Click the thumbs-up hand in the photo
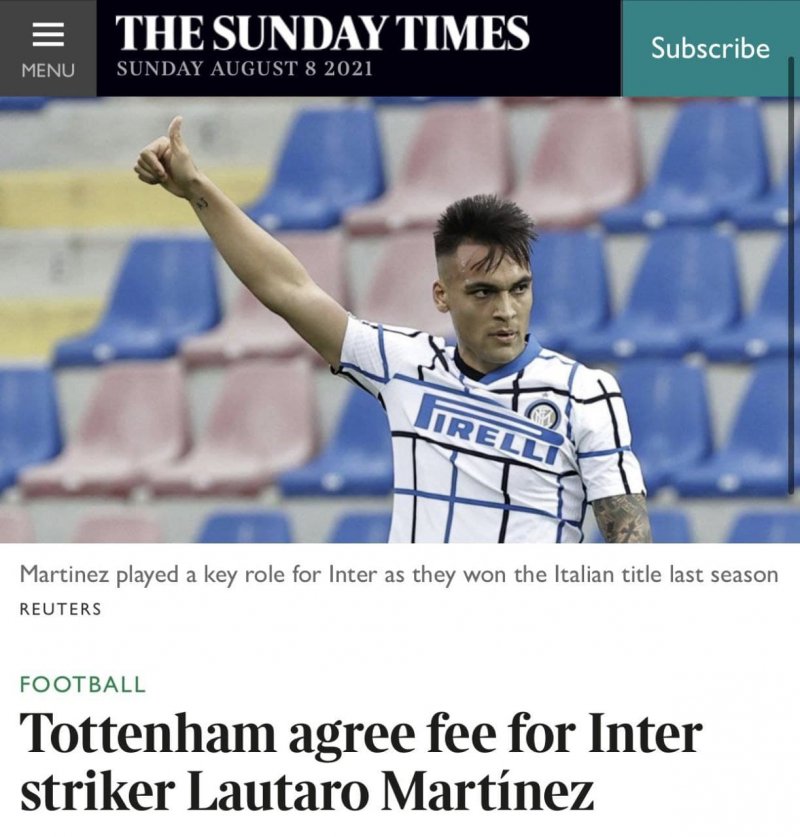The width and height of the screenshot is (800, 837). [x=165, y=153]
